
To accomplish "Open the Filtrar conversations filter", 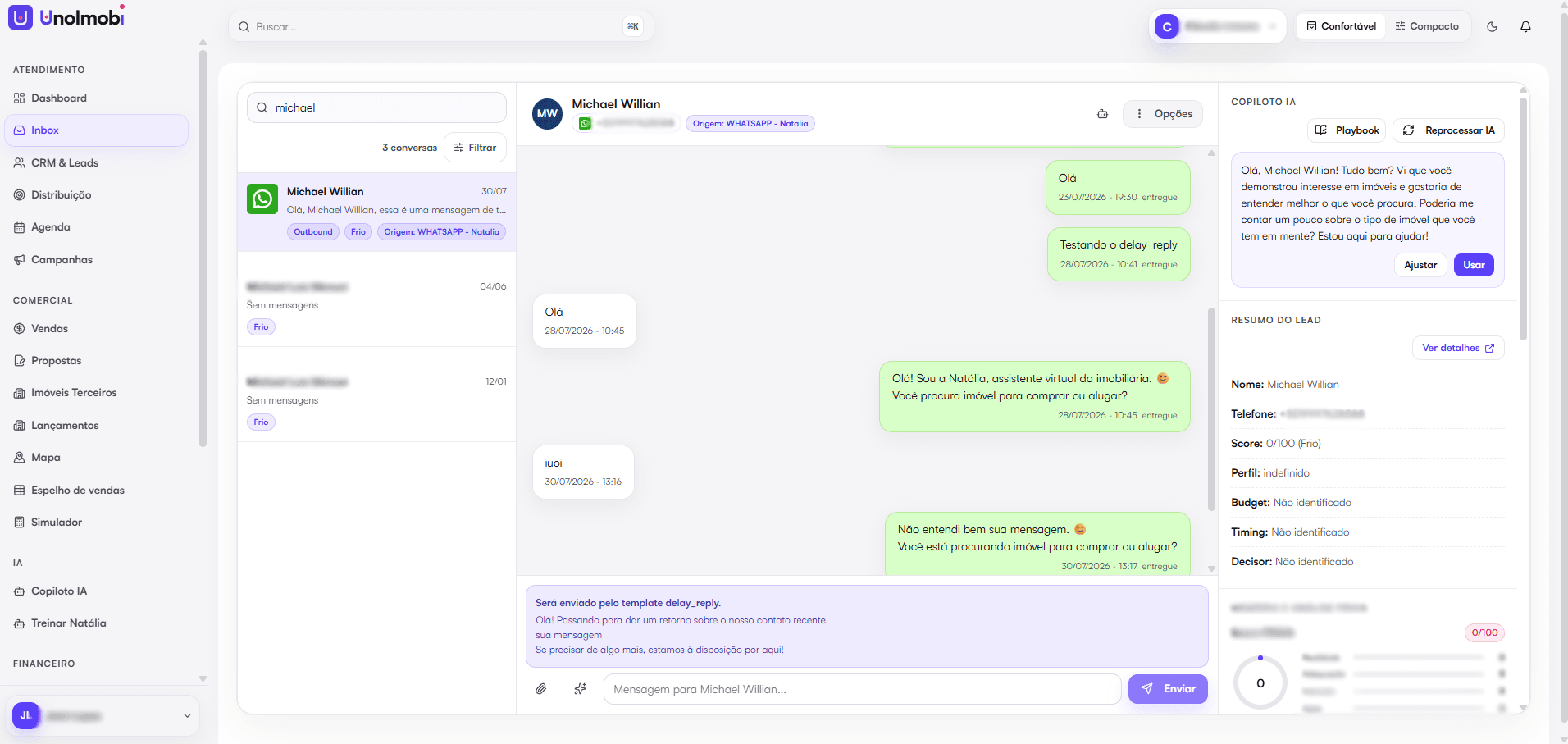I will point(475,148).
